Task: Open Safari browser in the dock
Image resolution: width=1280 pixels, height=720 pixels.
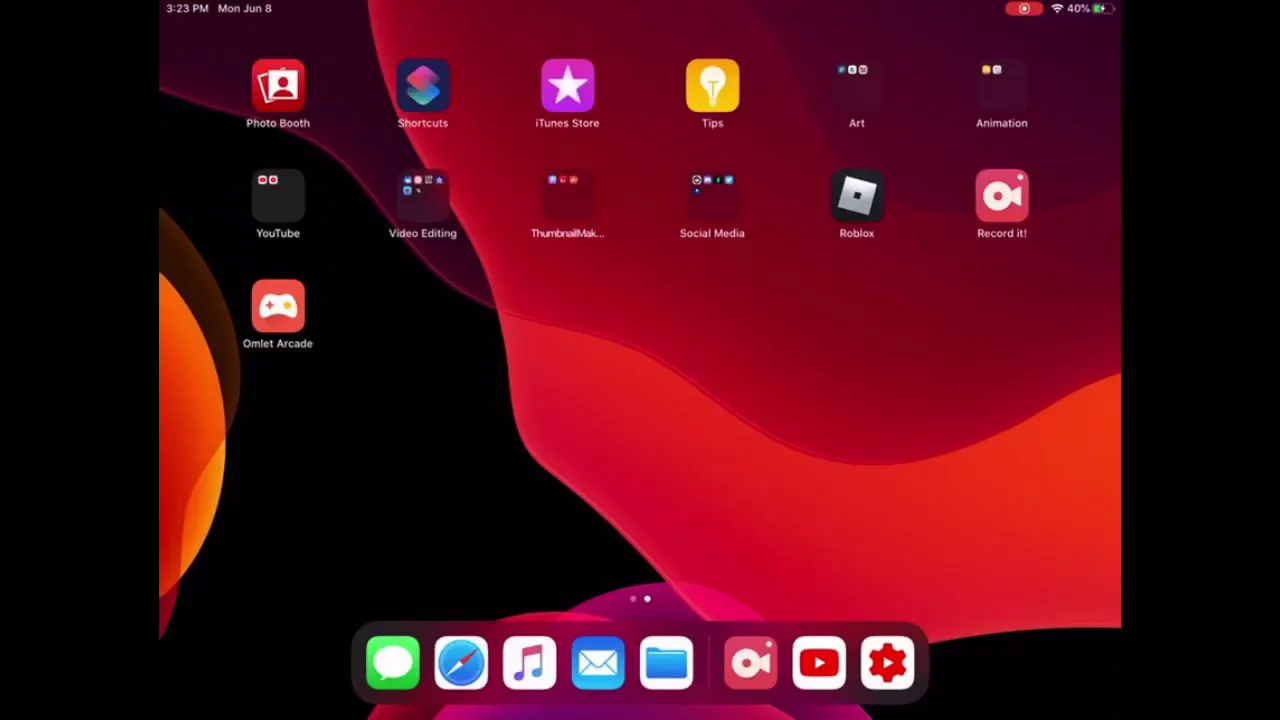Action: tap(461, 663)
